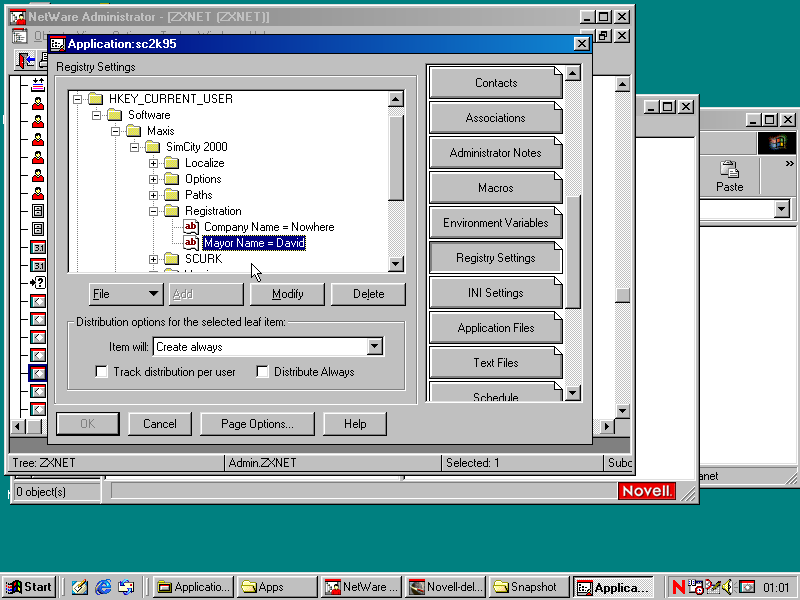
Task: Click the Delete button
Action: [368, 294]
